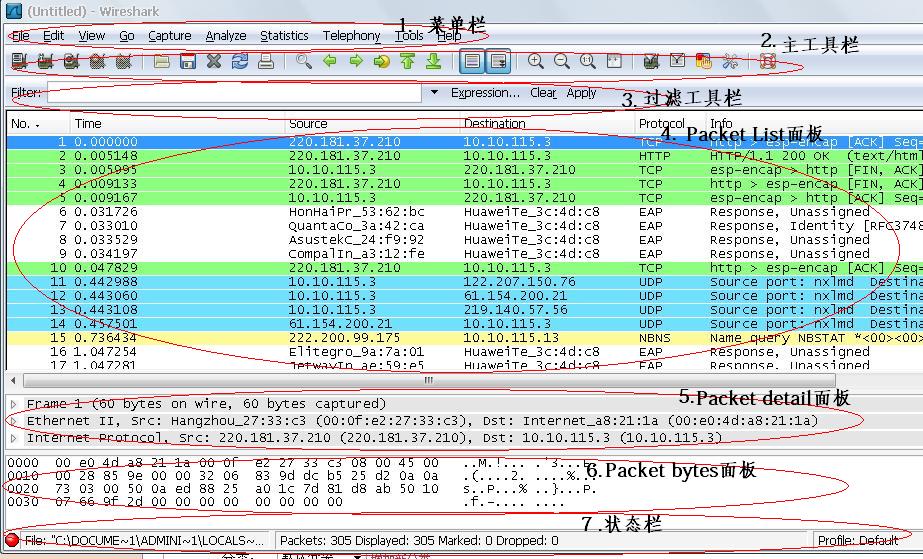
Task: Close the capture file icon
Action: (214, 61)
